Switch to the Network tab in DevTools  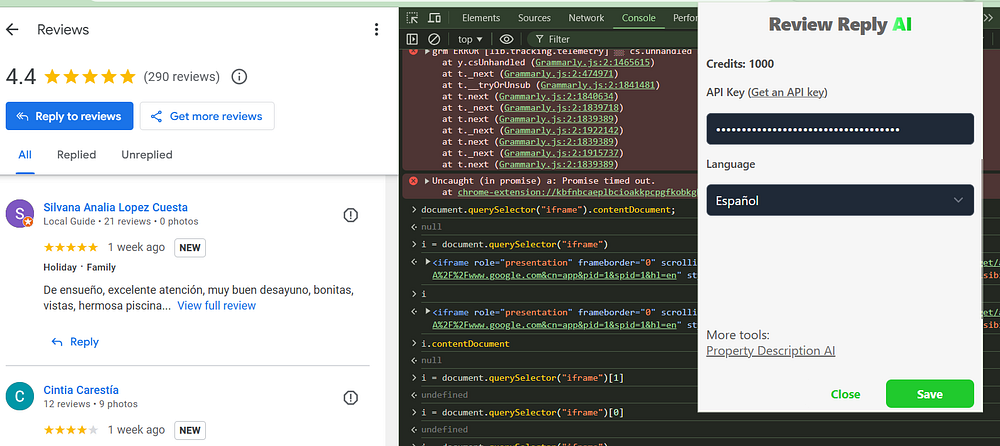point(586,18)
